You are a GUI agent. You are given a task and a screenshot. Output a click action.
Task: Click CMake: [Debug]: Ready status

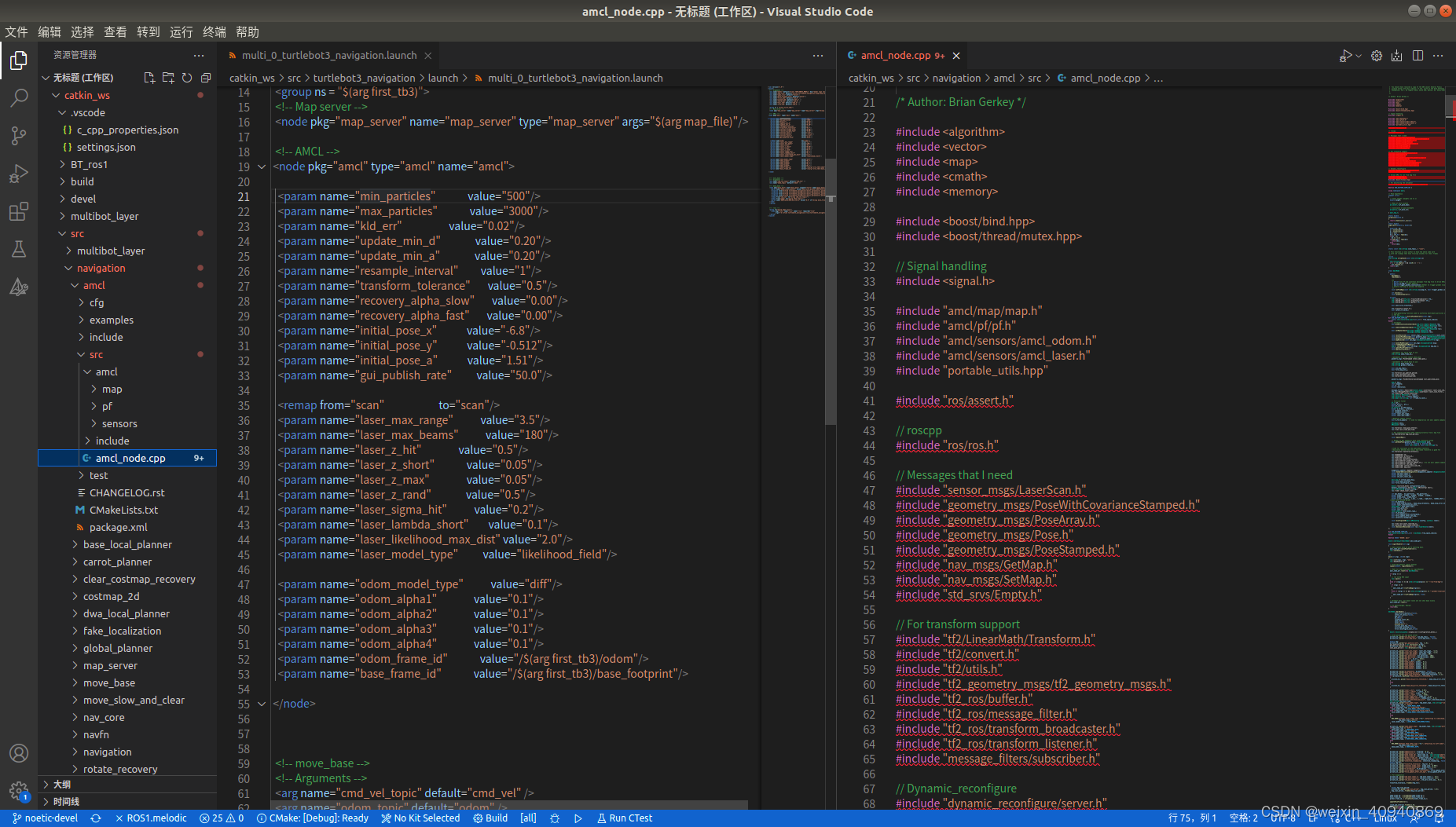pyautogui.click(x=313, y=818)
